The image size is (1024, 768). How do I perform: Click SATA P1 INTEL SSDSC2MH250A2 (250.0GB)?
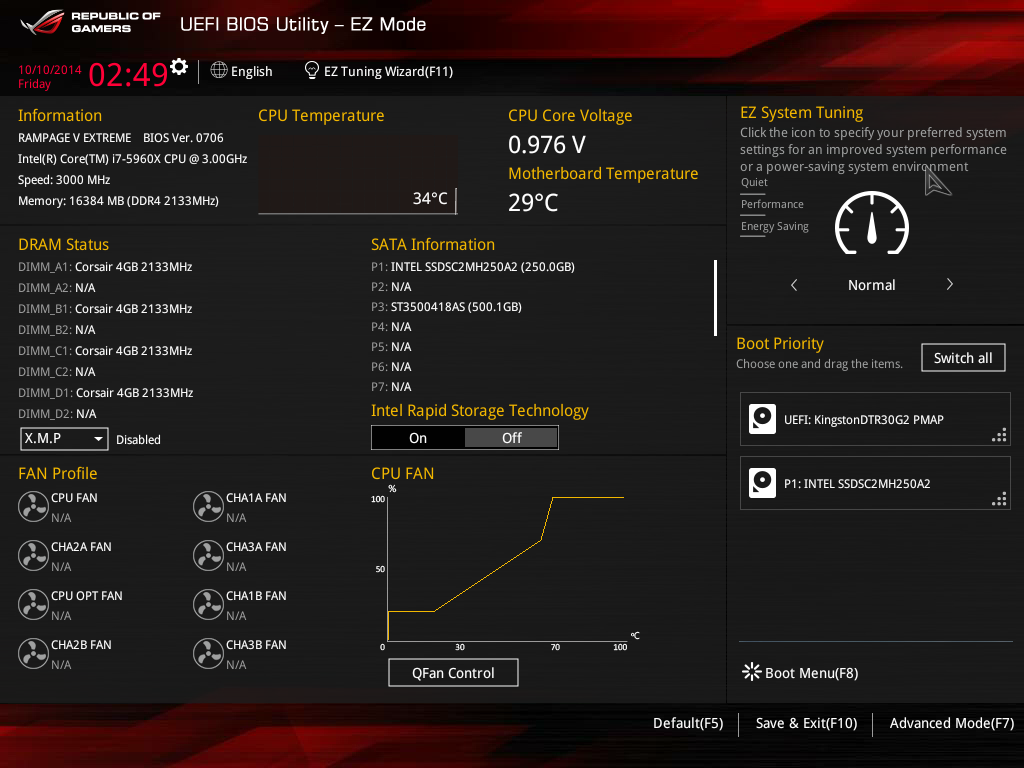(x=473, y=266)
